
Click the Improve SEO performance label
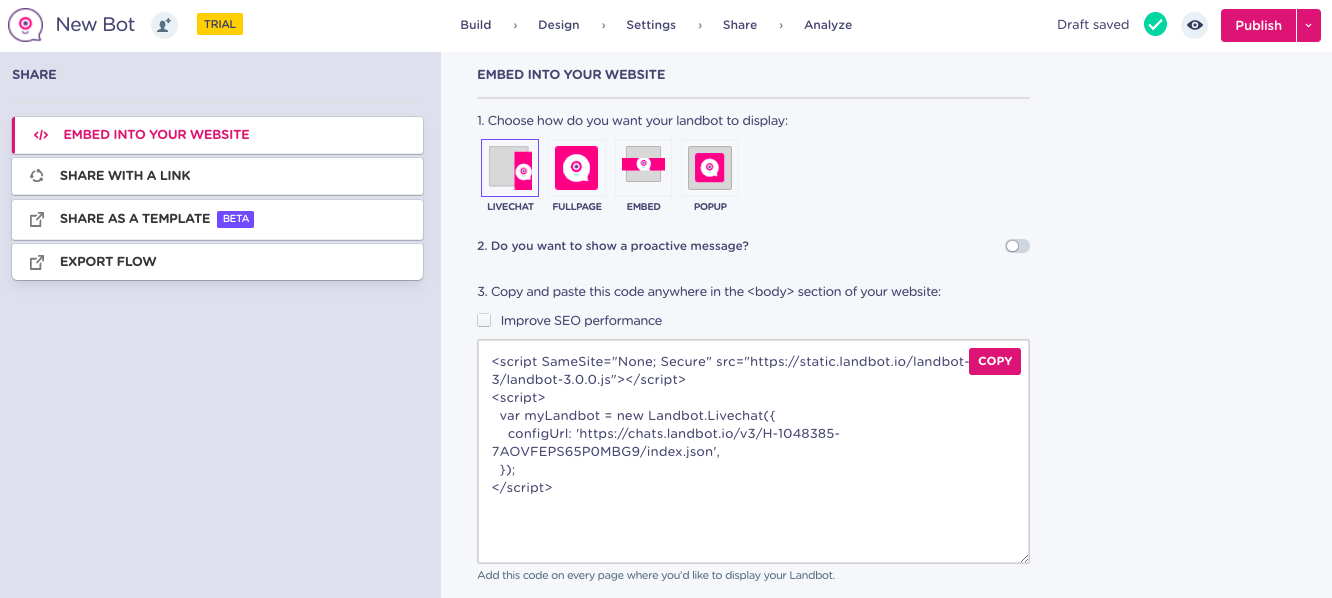[581, 321]
